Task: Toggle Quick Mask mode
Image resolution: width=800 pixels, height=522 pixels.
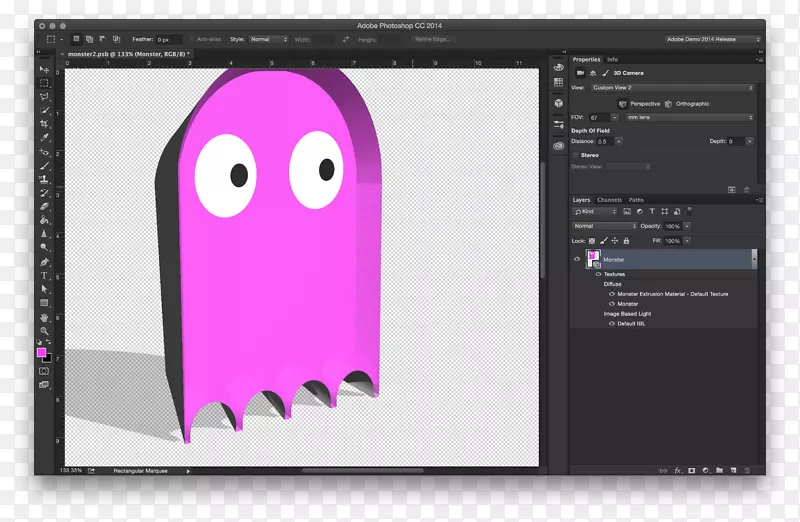Action: (44, 371)
